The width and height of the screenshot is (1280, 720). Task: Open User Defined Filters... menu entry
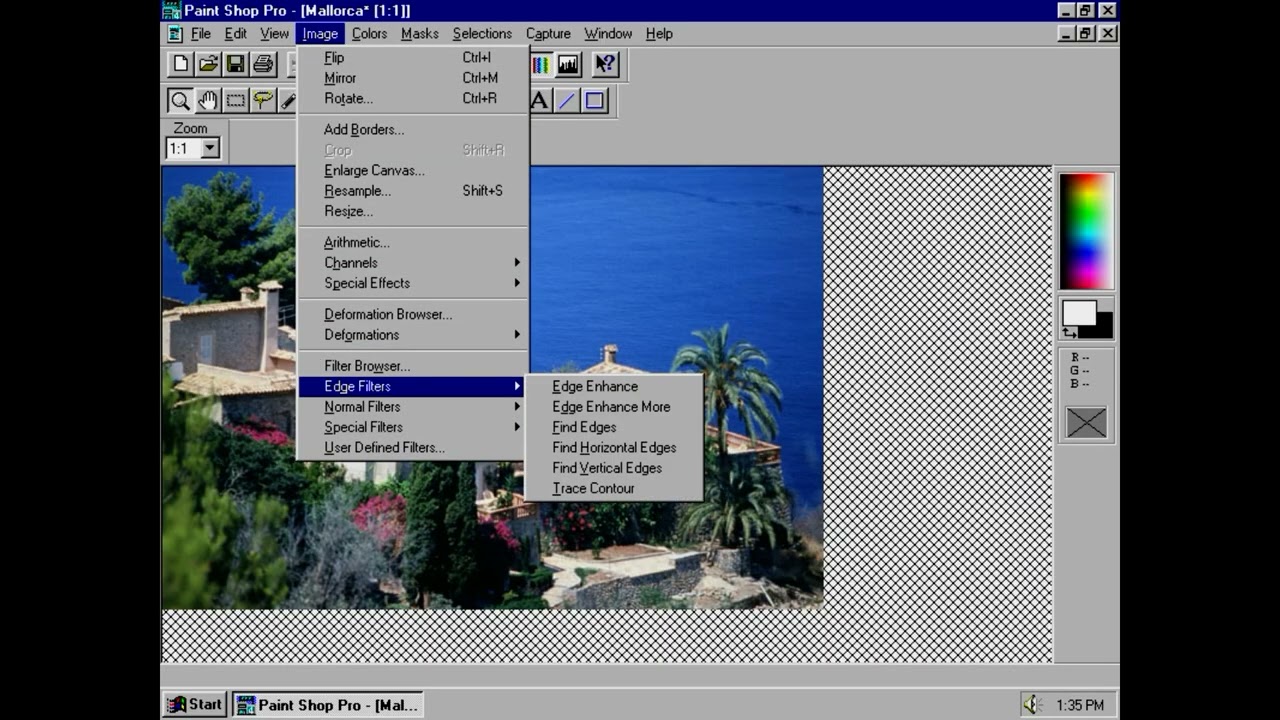click(413, 448)
